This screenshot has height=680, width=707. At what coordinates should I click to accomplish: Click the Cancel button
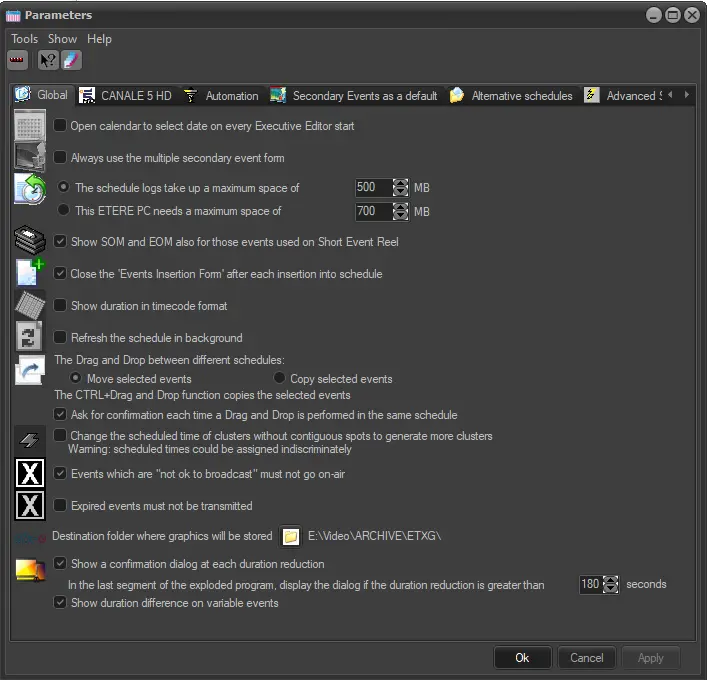click(586, 658)
